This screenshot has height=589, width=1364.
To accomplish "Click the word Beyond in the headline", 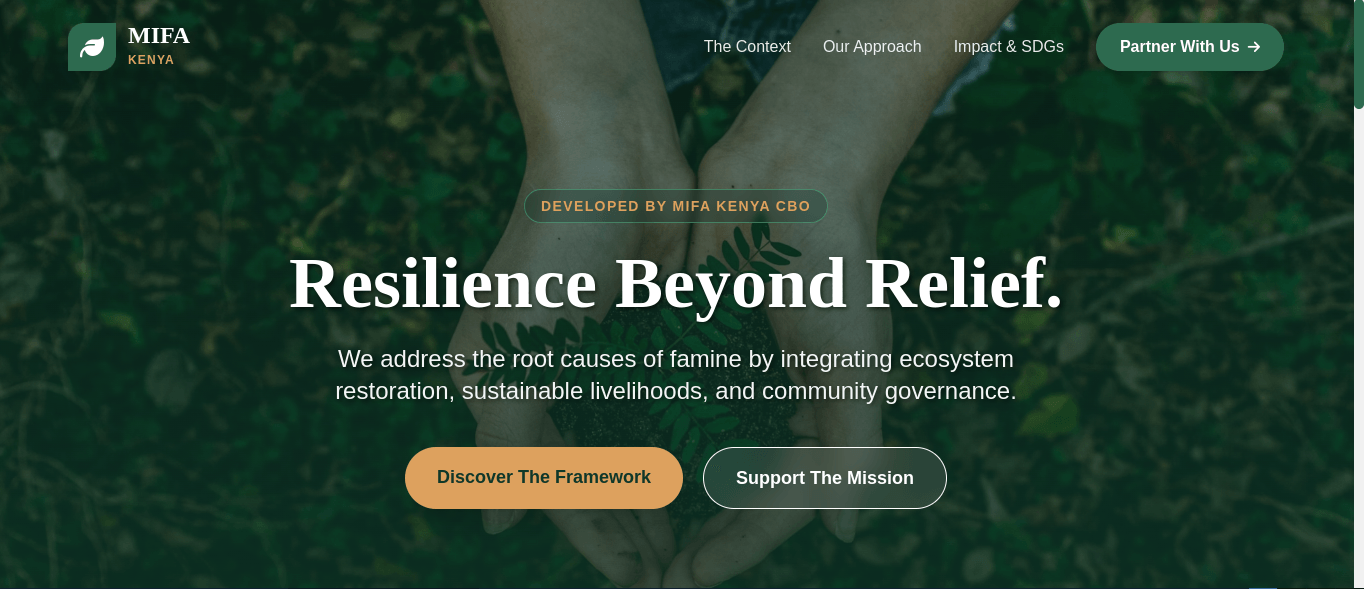I will point(731,283).
